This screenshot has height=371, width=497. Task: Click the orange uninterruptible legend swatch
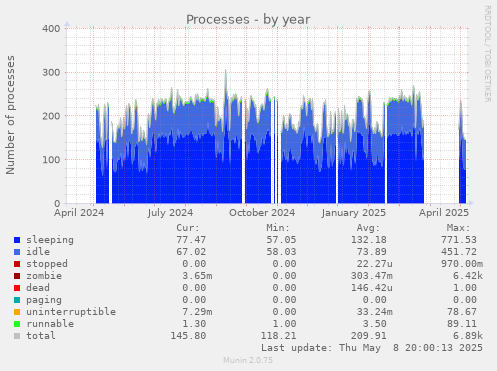tap(17, 312)
